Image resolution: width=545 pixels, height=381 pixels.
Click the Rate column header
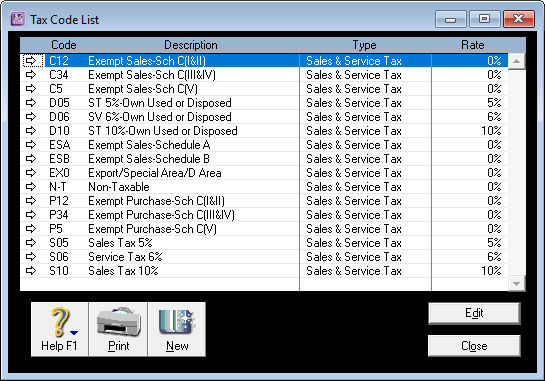click(473, 45)
